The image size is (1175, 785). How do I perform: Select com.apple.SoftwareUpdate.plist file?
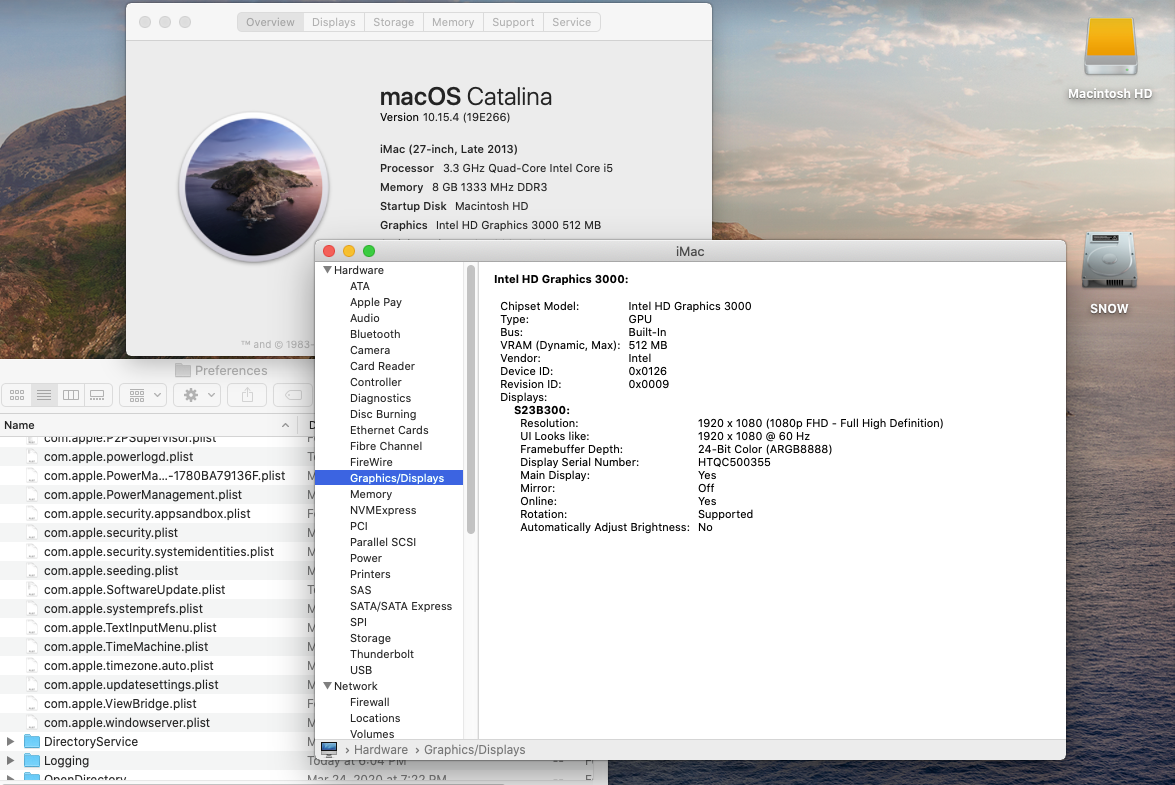coord(134,589)
